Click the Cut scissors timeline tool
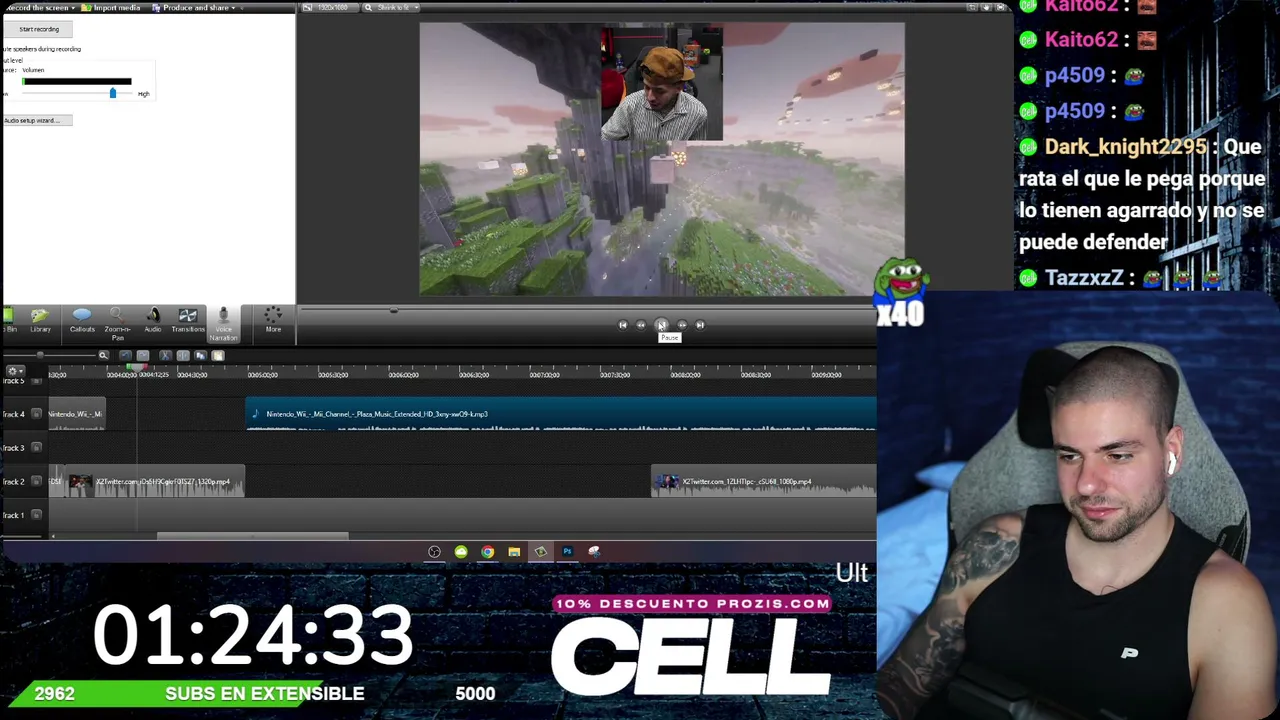This screenshot has height=720, width=1280. coord(165,356)
